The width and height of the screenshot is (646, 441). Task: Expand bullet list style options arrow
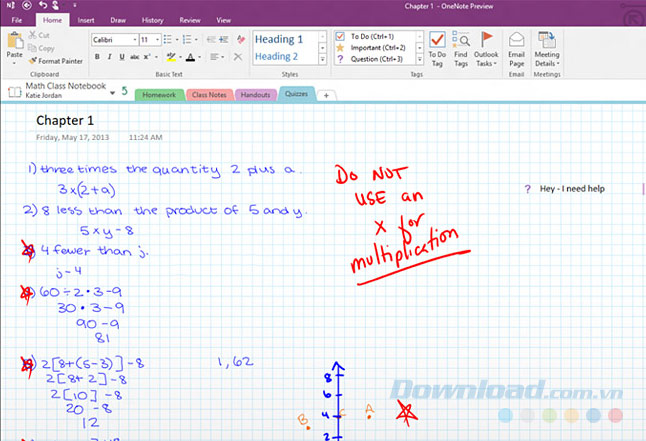tap(177, 40)
